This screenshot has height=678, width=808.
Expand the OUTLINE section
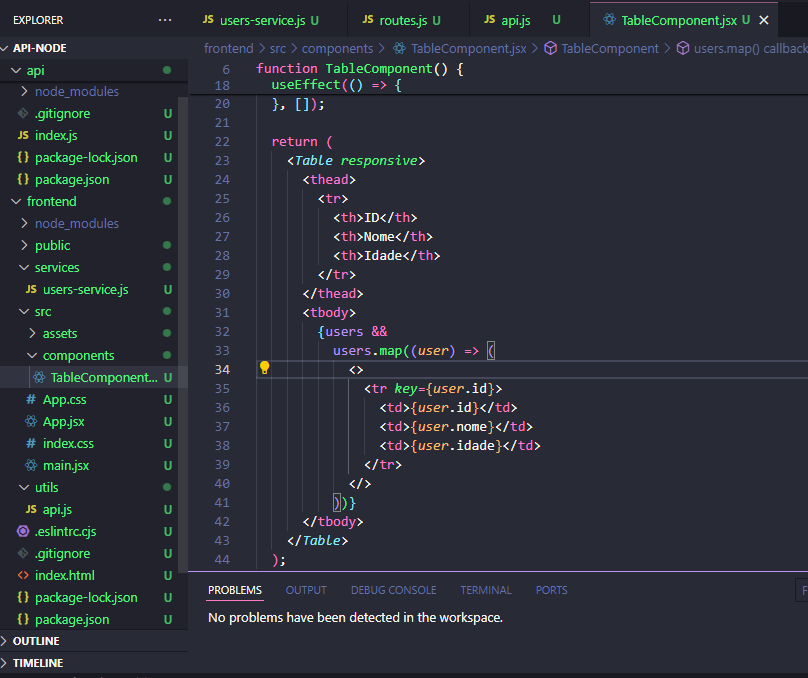36,641
